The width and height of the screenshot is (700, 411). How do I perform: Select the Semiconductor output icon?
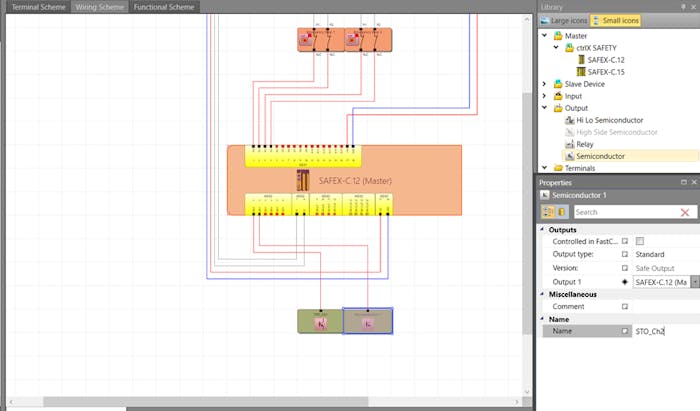click(569, 156)
